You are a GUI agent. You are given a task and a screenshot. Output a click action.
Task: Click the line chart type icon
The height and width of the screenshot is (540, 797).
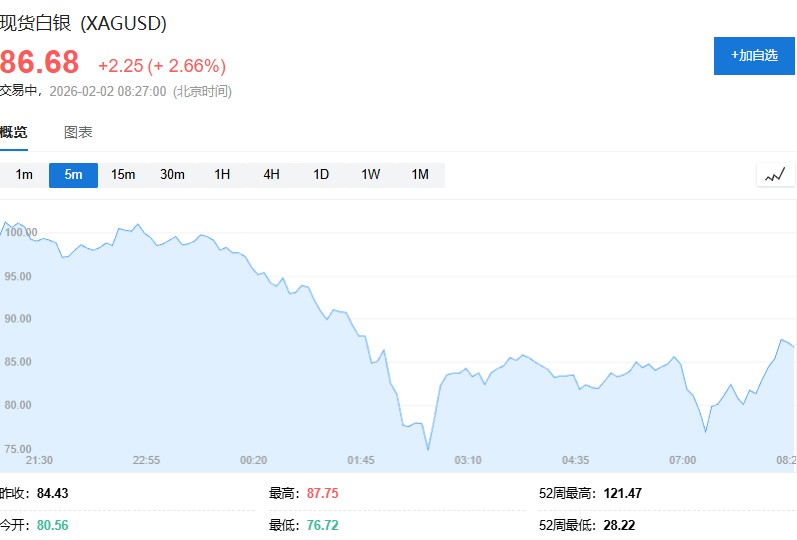pos(775,175)
